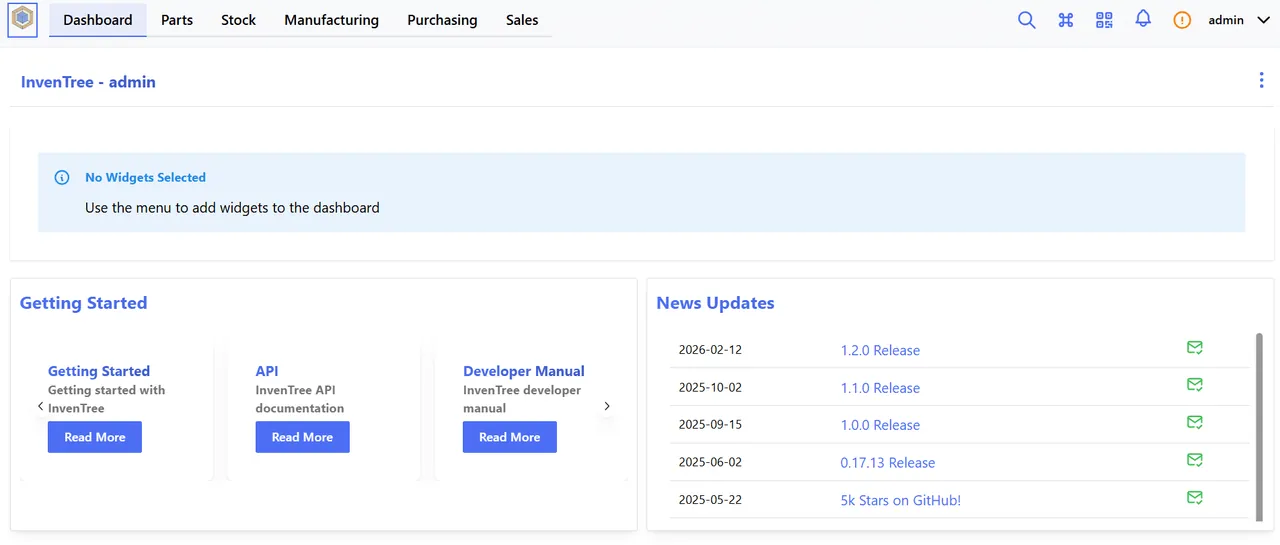This screenshot has width=1280, height=545.
Task: Open the notifications bell
Action: click(x=1143, y=19)
